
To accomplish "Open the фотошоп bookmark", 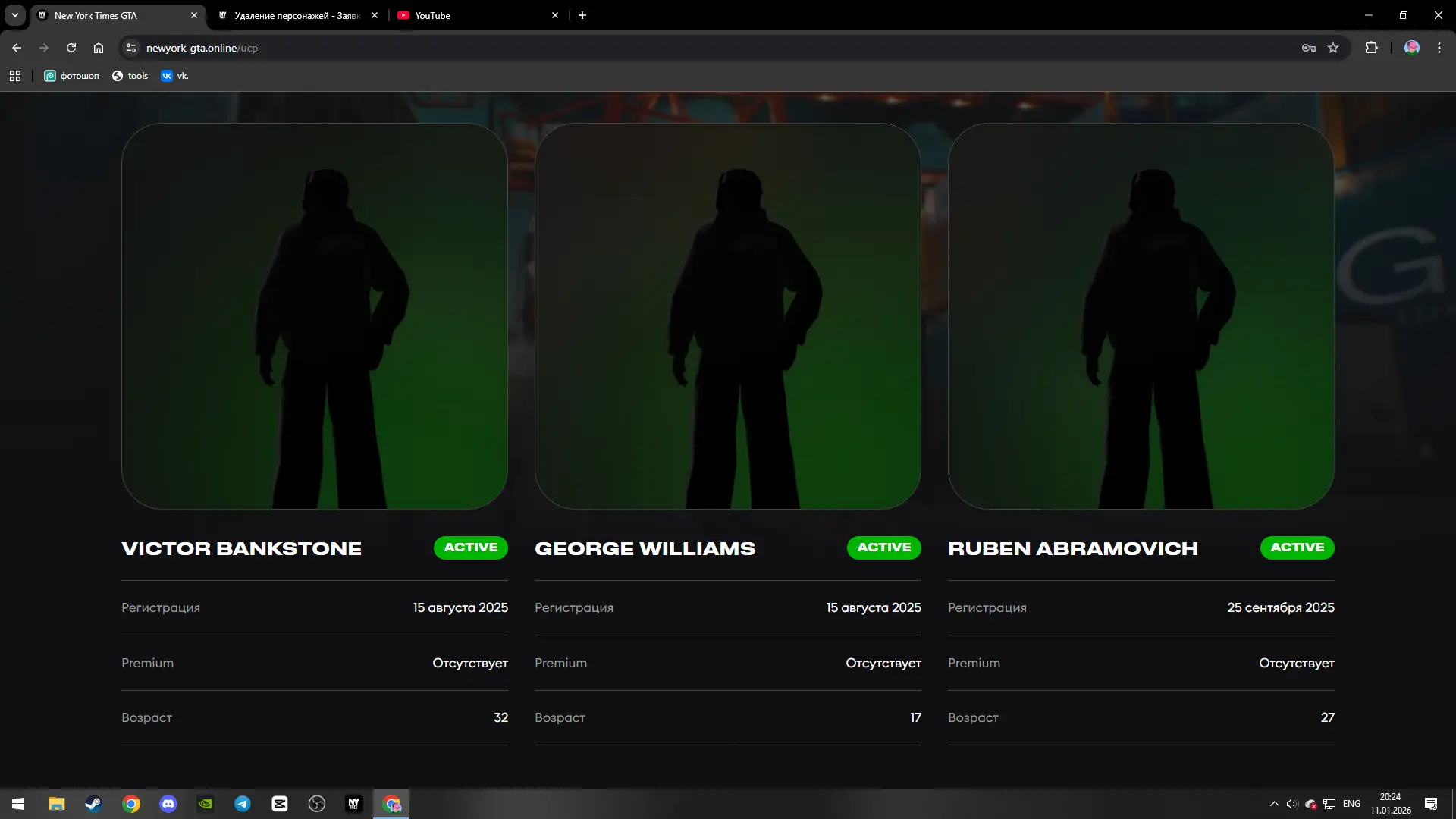I will (72, 76).
